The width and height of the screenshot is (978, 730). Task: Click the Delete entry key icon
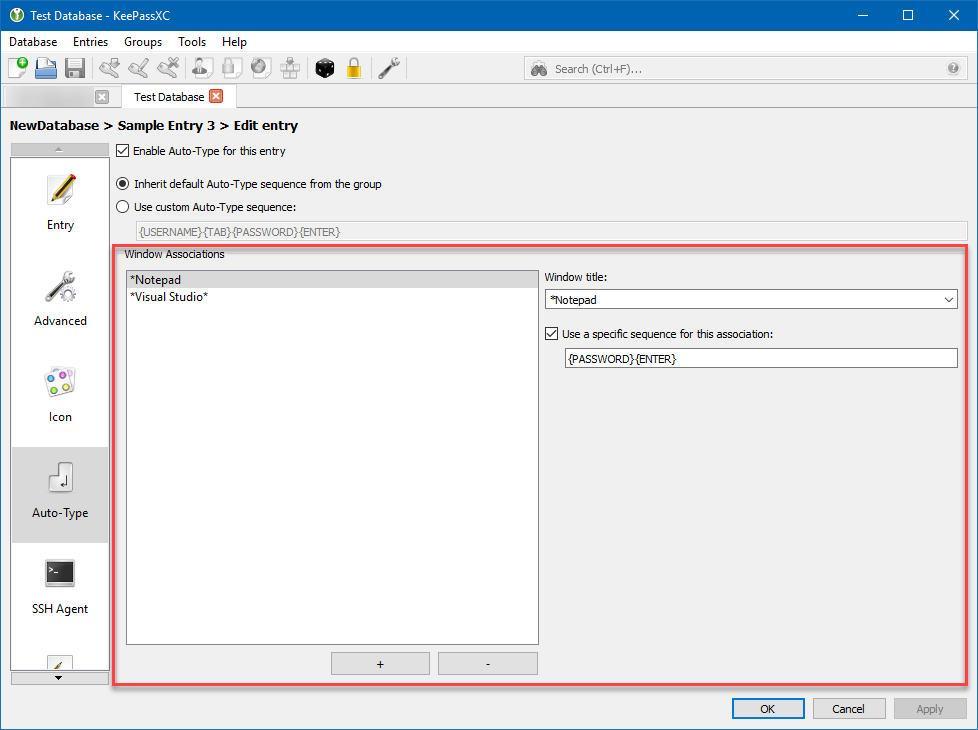pyautogui.click(x=168, y=68)
